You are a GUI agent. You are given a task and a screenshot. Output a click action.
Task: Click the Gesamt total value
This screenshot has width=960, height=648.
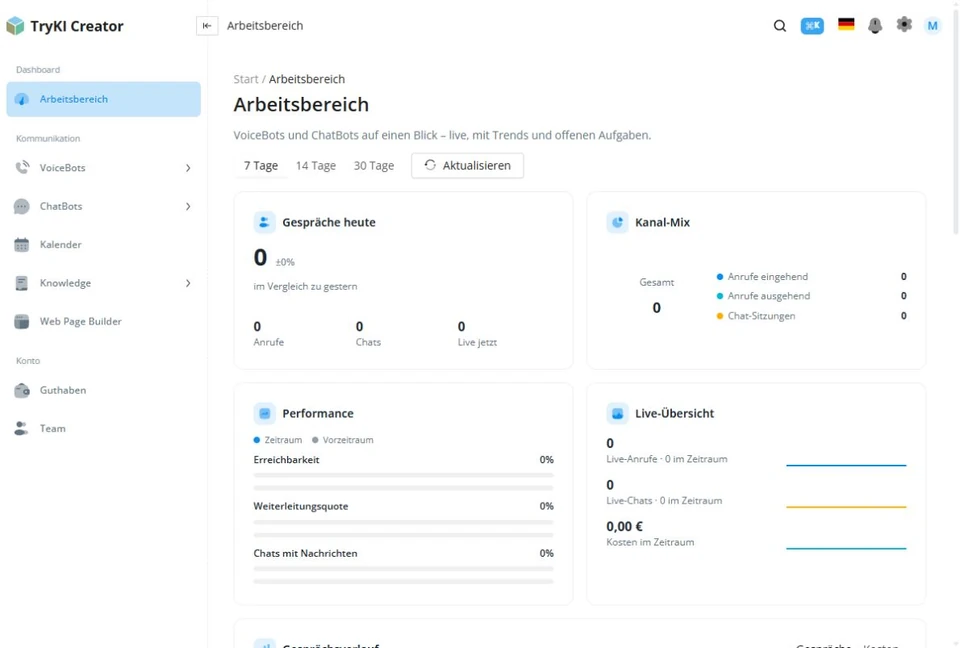[x=656, y=308]
